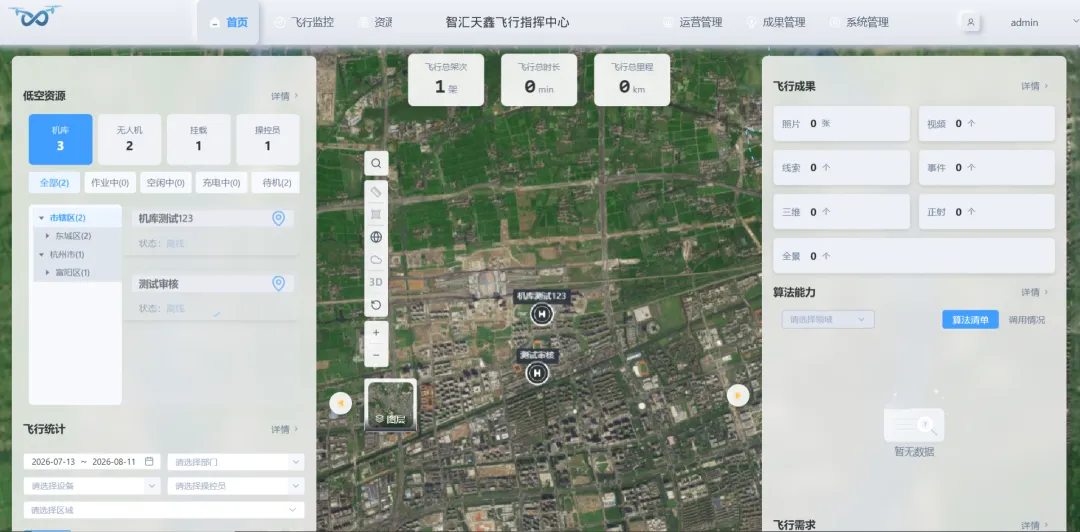1080x532 pixels.
Task: Open the 运营管理 menu
Action: [692, 22]
